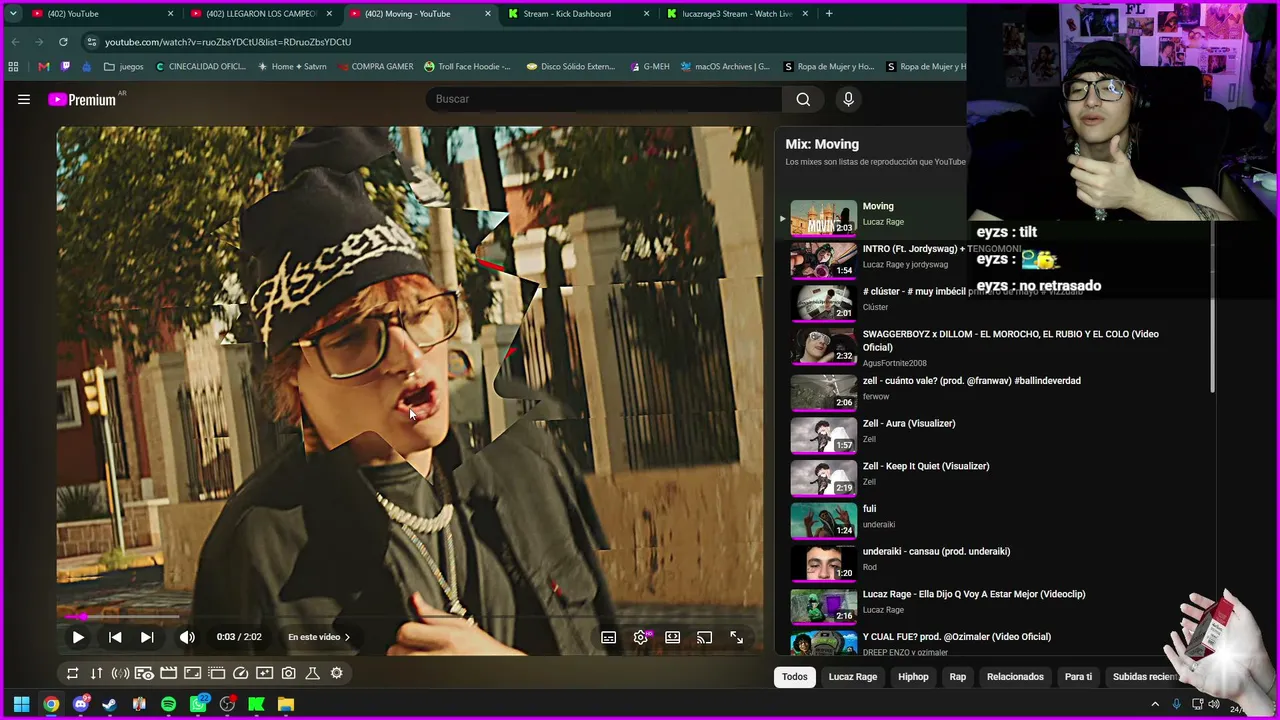This screenshot has width=1280, height=720.
Task: Mute the video player volume
Action: 187,637
